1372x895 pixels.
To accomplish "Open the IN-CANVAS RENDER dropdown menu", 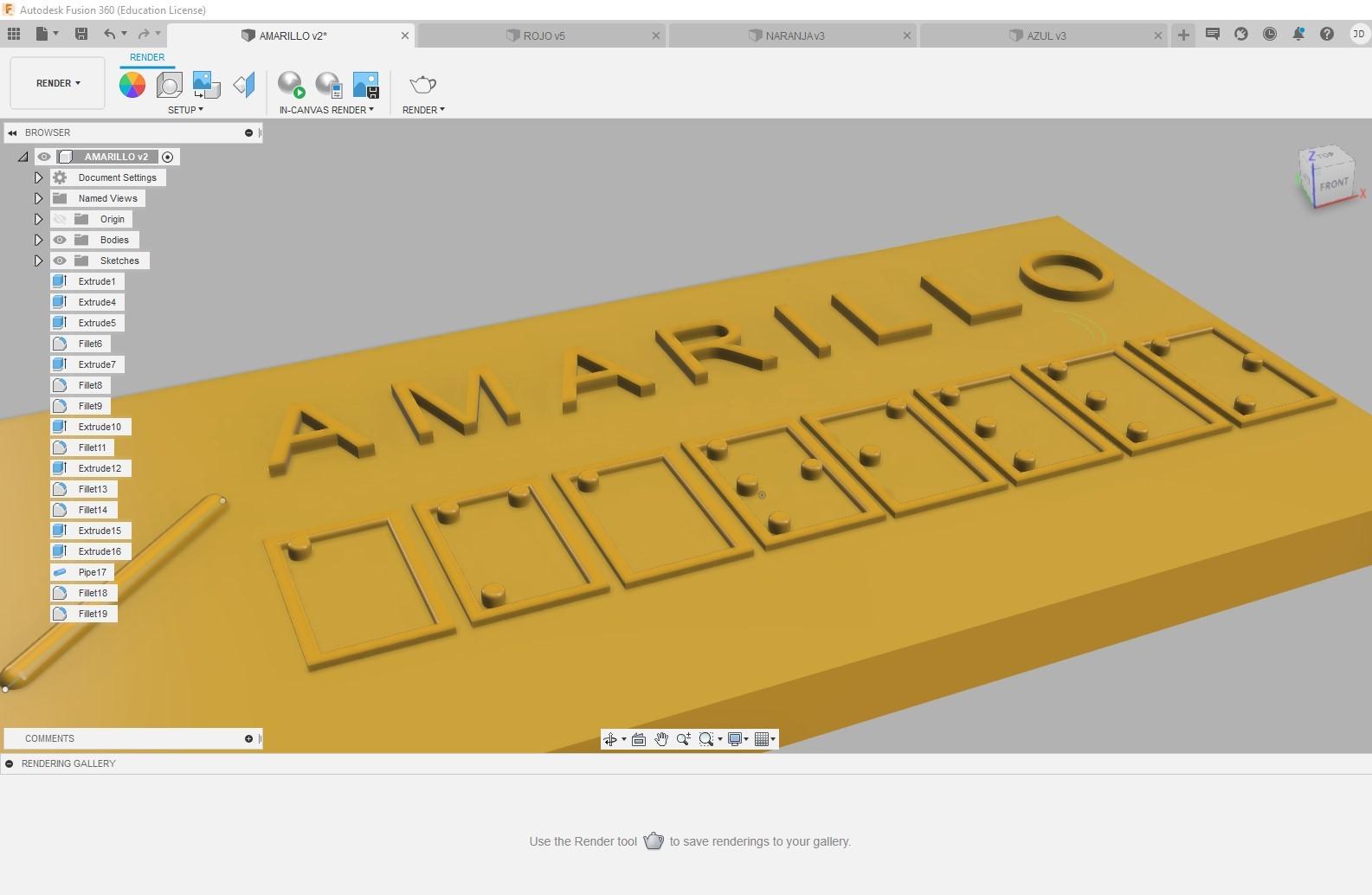I will tap(326, 110).
